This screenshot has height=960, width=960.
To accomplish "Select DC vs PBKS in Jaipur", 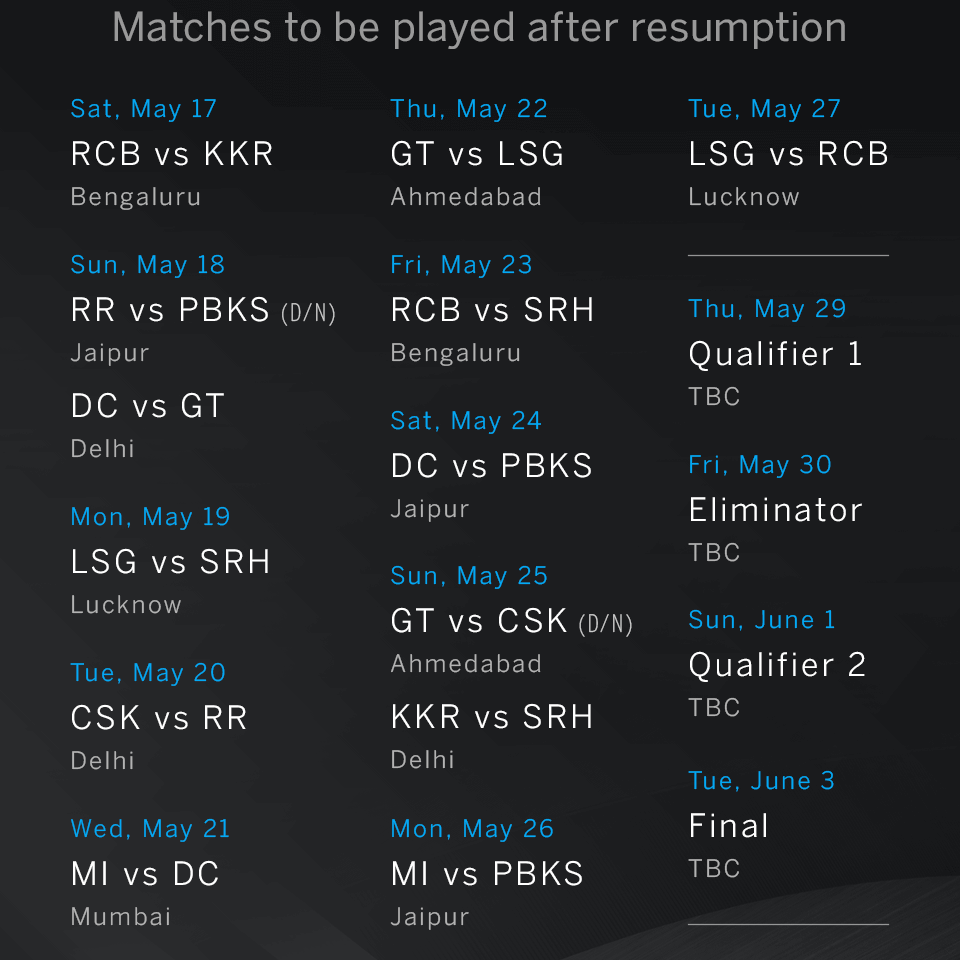I will [x=492, y=466].
